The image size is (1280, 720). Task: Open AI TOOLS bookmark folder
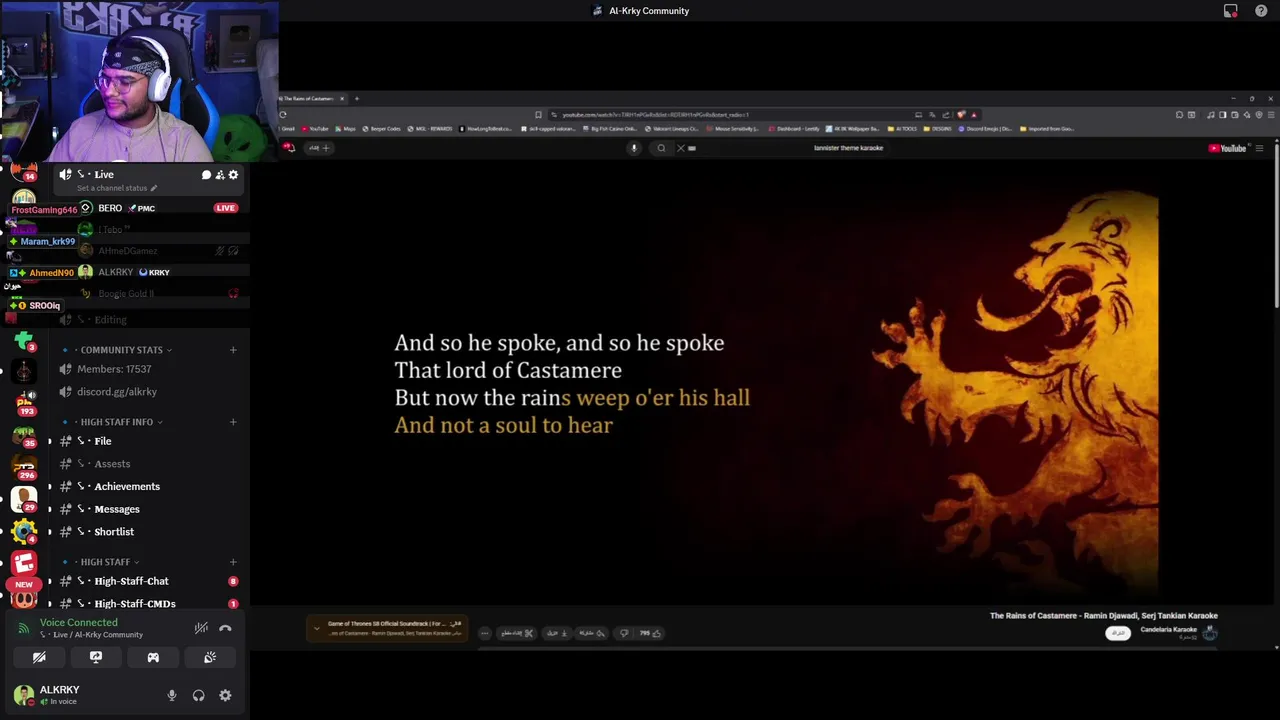(x=902, y=129)
